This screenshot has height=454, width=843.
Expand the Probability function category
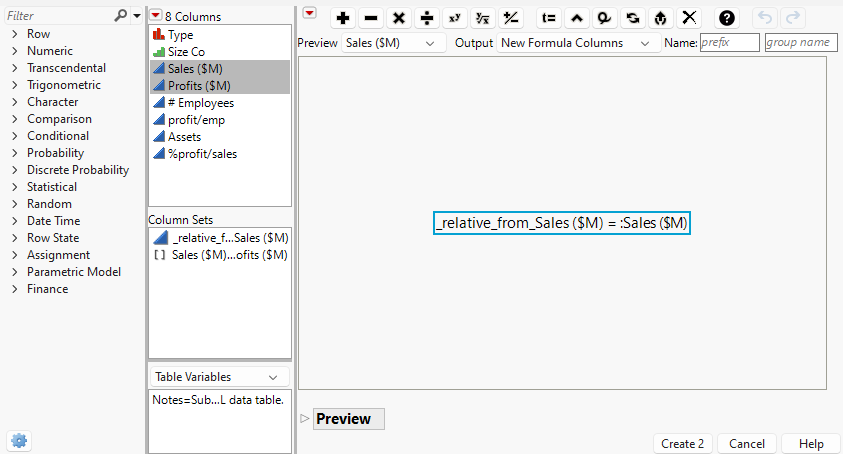click(x=15, y=153)
